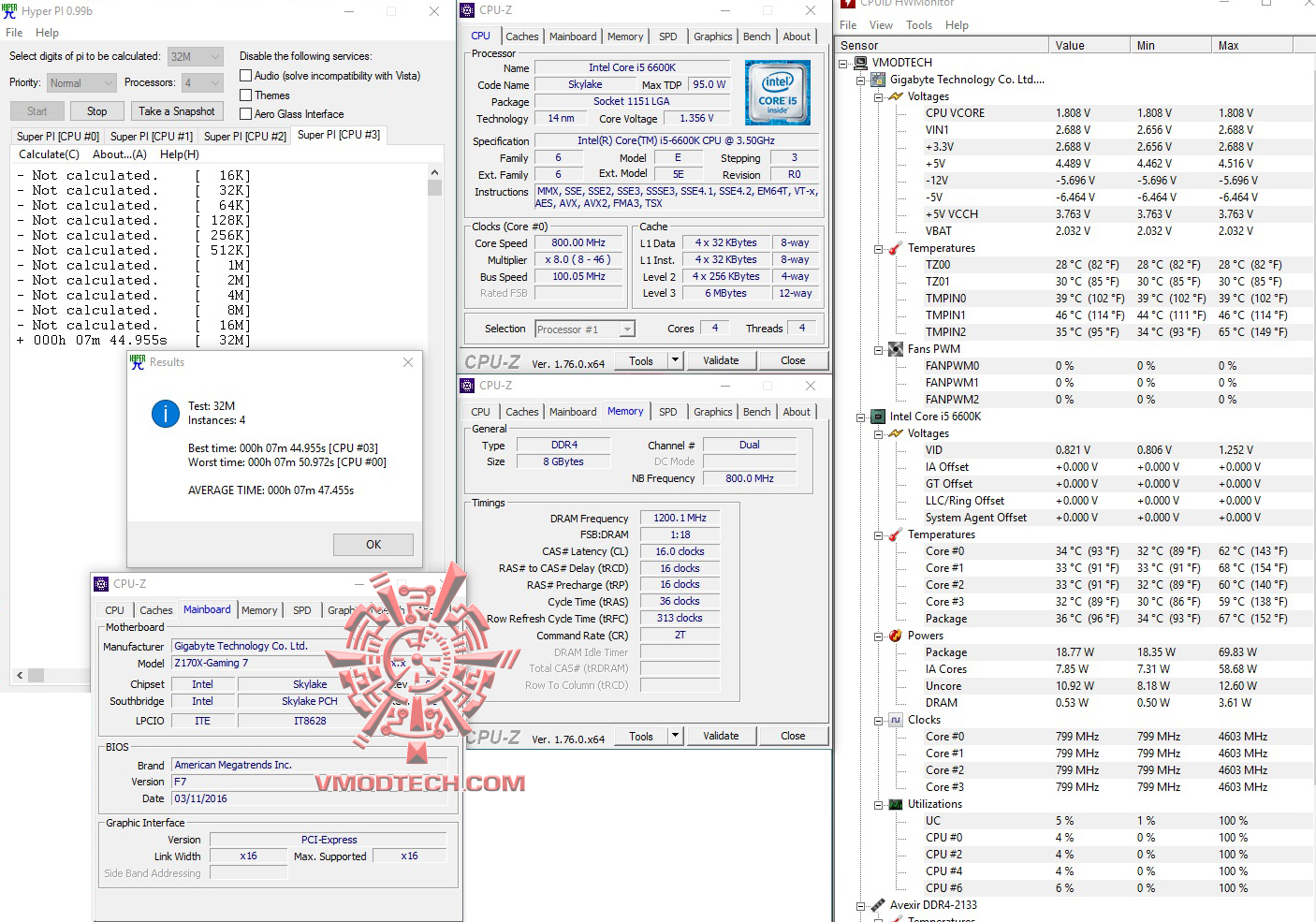
Task: Open the Hyper PI File menu
Action: click(x=14, y=33)
